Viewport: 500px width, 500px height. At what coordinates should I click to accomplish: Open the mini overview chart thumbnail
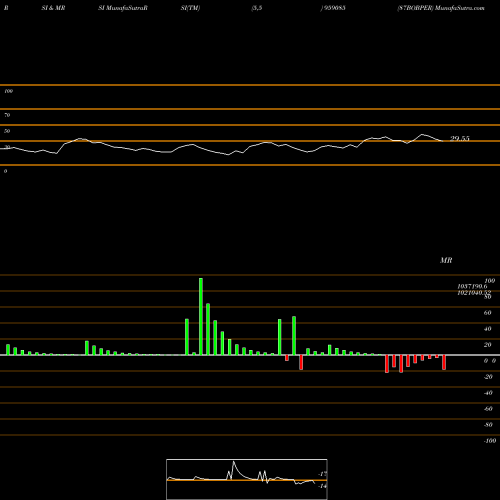click(x=247, y=479)
